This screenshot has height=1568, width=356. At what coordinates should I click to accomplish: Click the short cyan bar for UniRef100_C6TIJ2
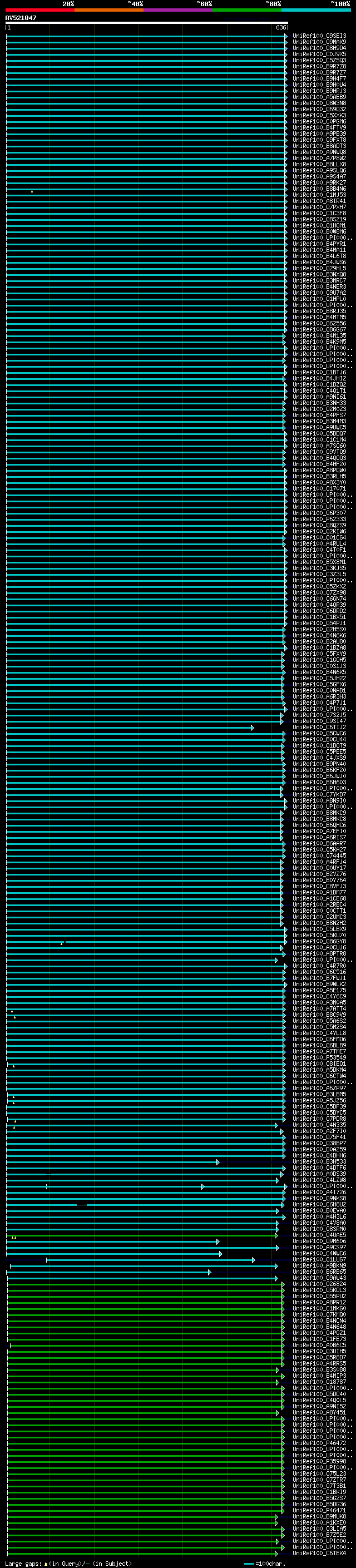(x=130, y=728)
